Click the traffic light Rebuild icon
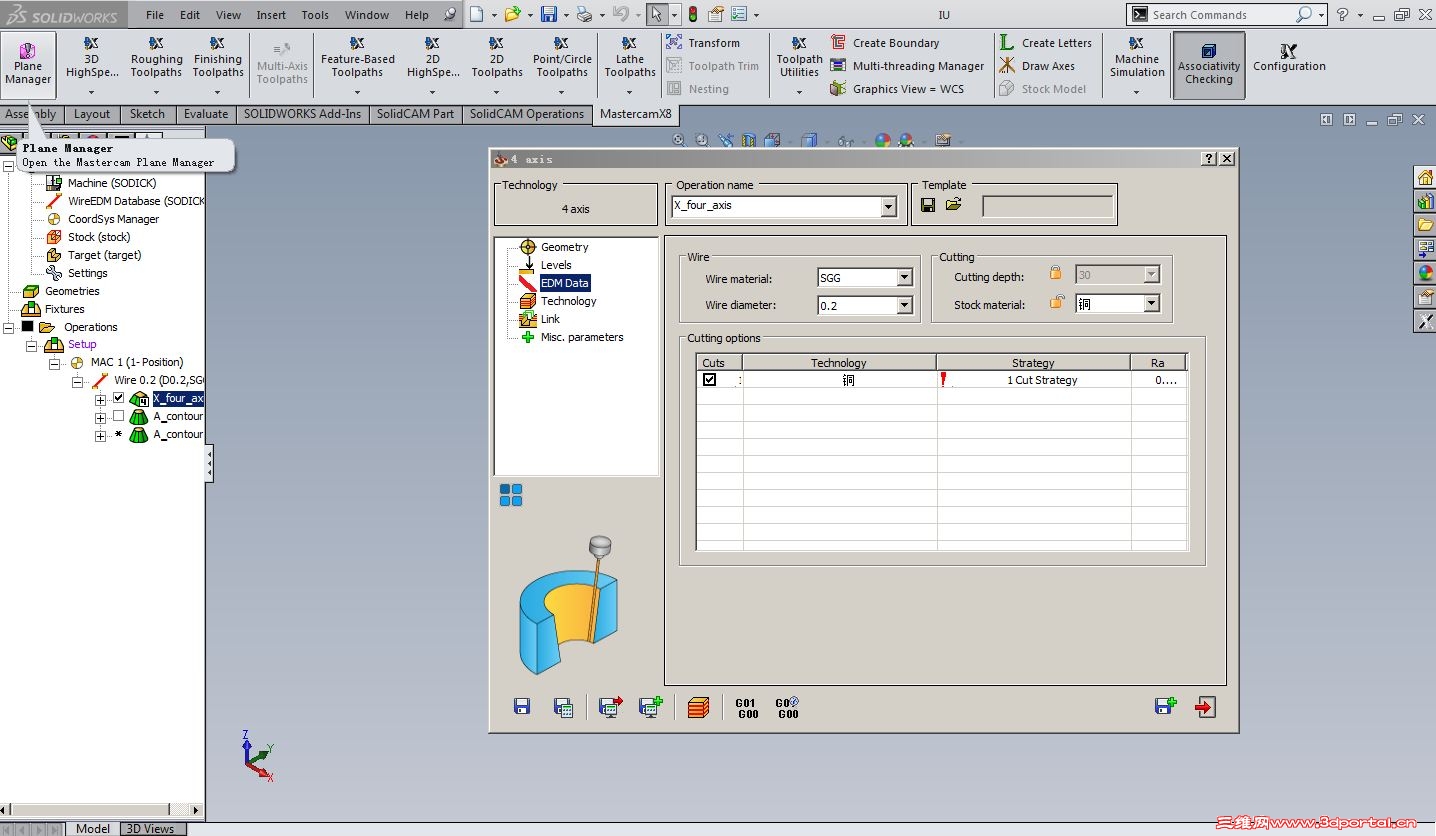This screenshot has width=1436, height=836. tap(692, 15)
